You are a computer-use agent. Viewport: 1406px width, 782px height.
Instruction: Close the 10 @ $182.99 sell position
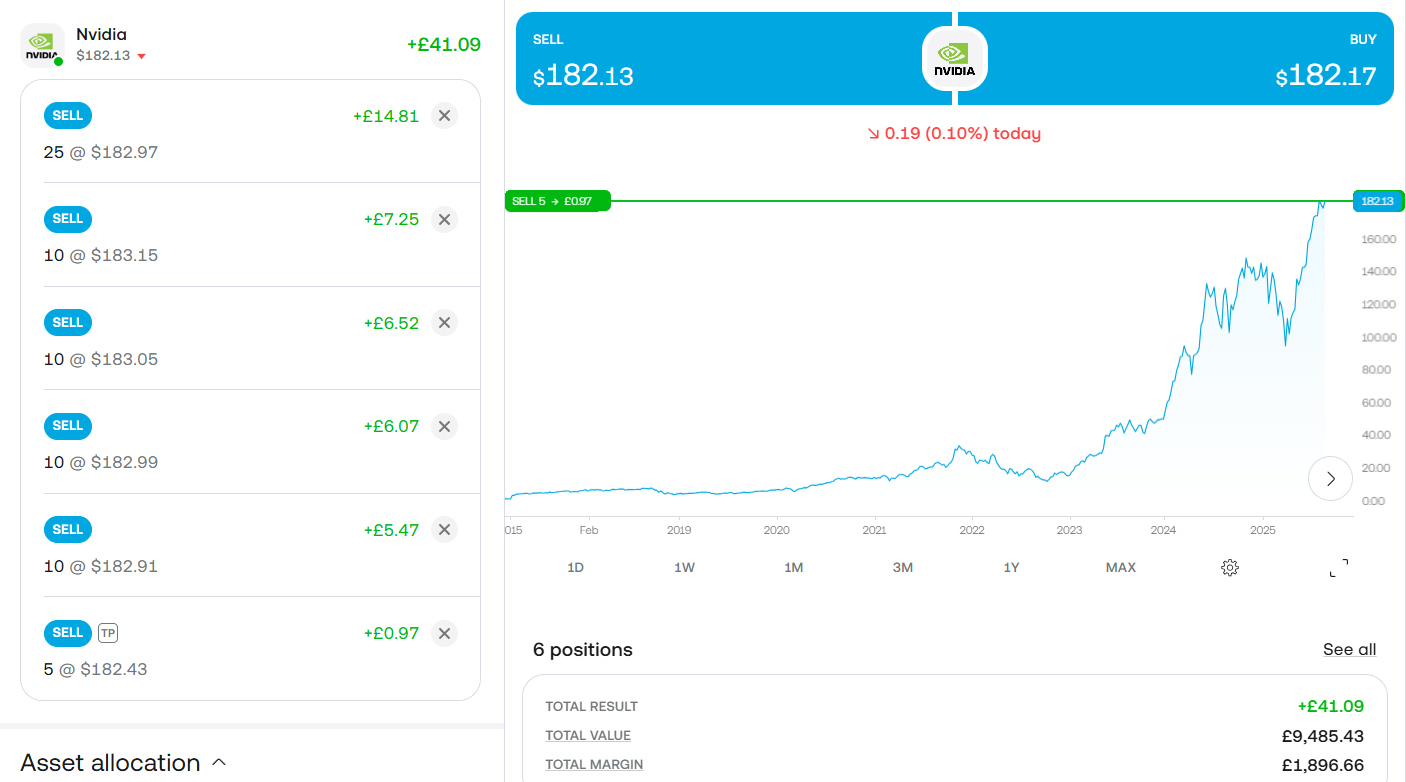[445, 426]
